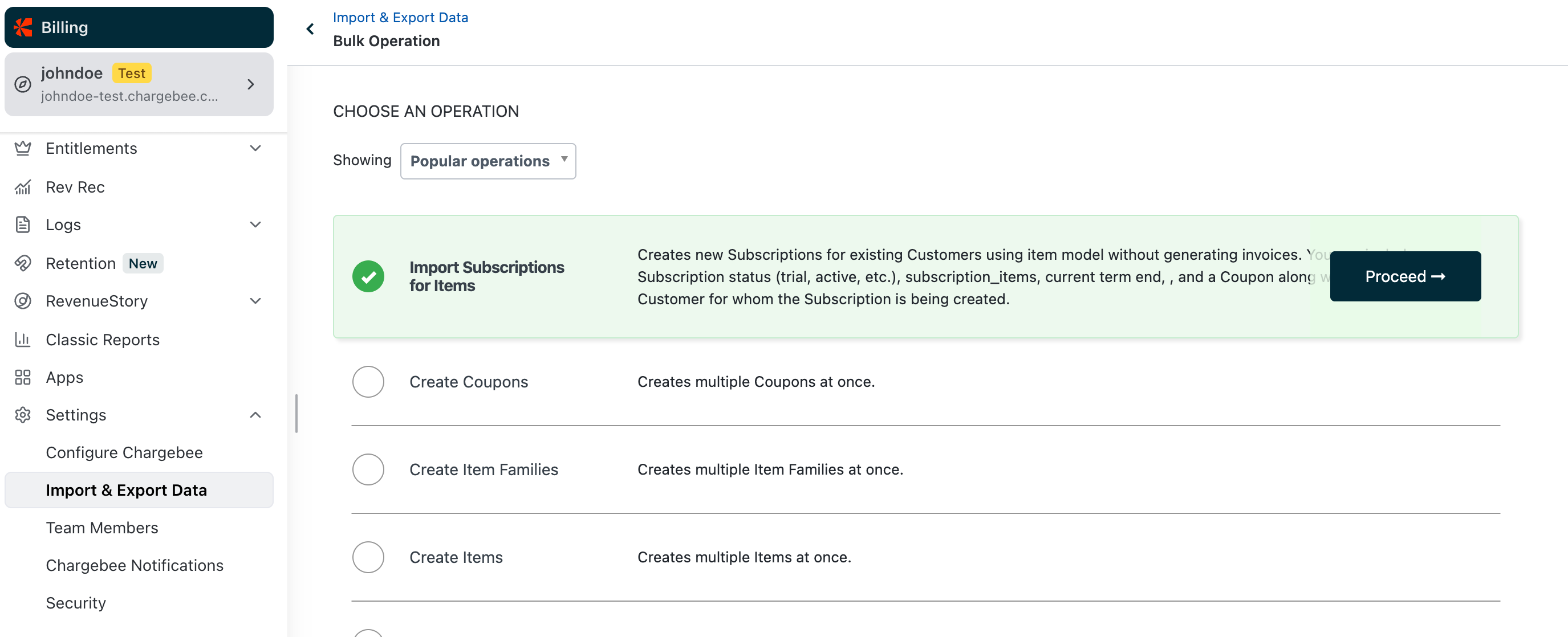Click the compass icon beside johndoe

(23, 84)
